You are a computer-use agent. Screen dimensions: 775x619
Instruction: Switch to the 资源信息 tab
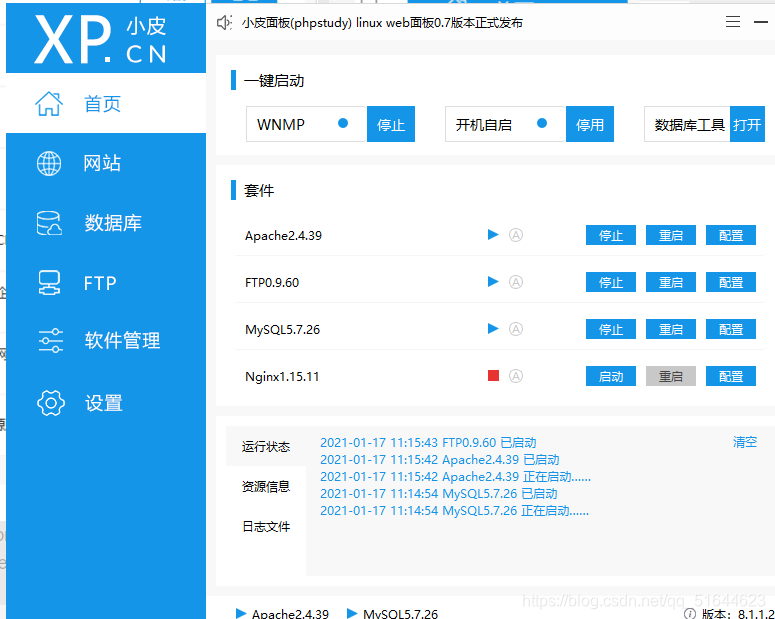[266, 486]
